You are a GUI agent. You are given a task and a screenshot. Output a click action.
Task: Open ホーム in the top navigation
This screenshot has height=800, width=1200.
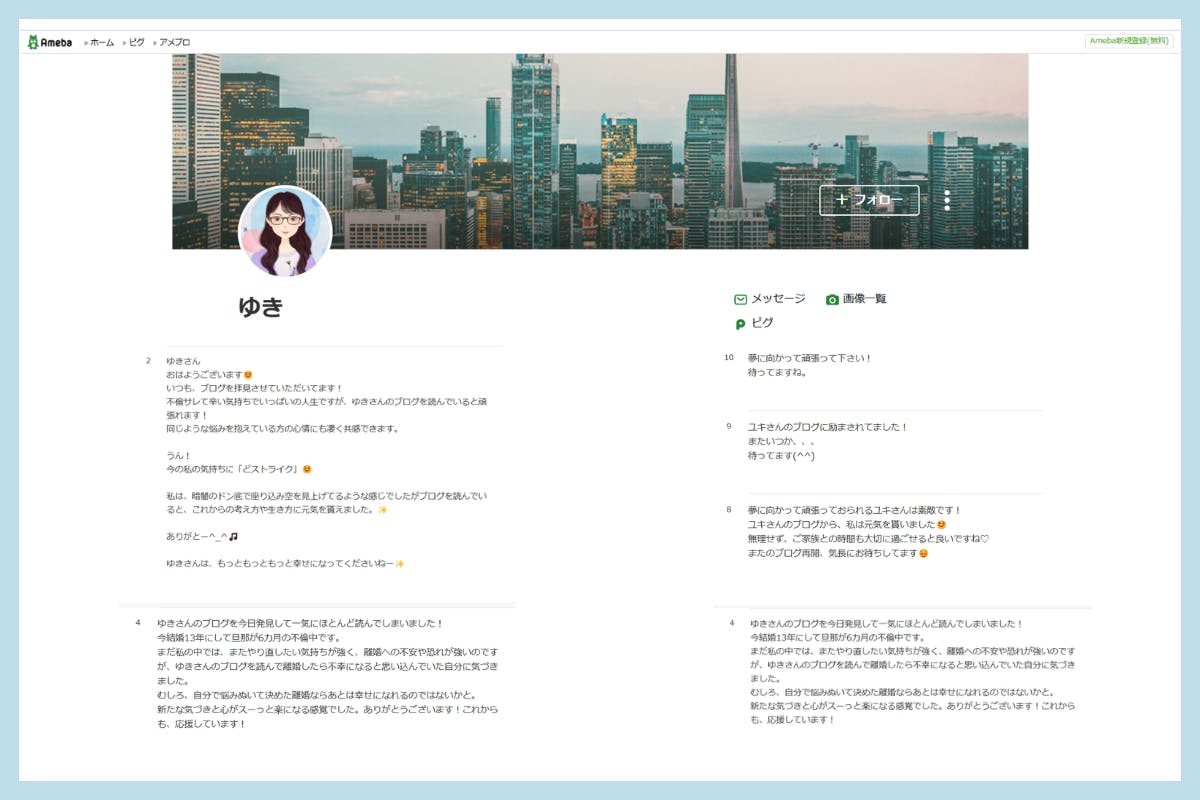click(102, 42)
